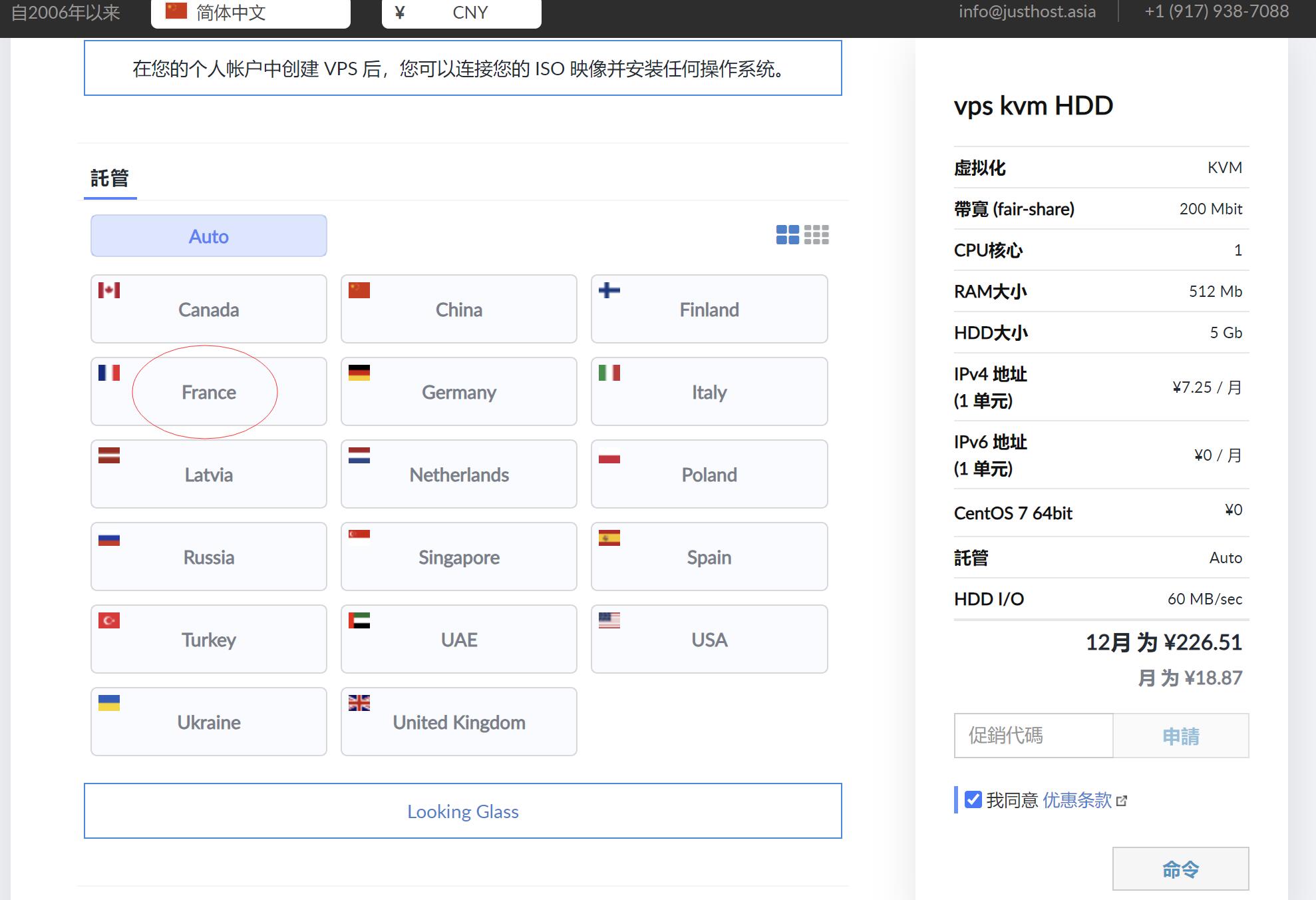
Task: Click the Finland flag icon
Action: point(609,290)
